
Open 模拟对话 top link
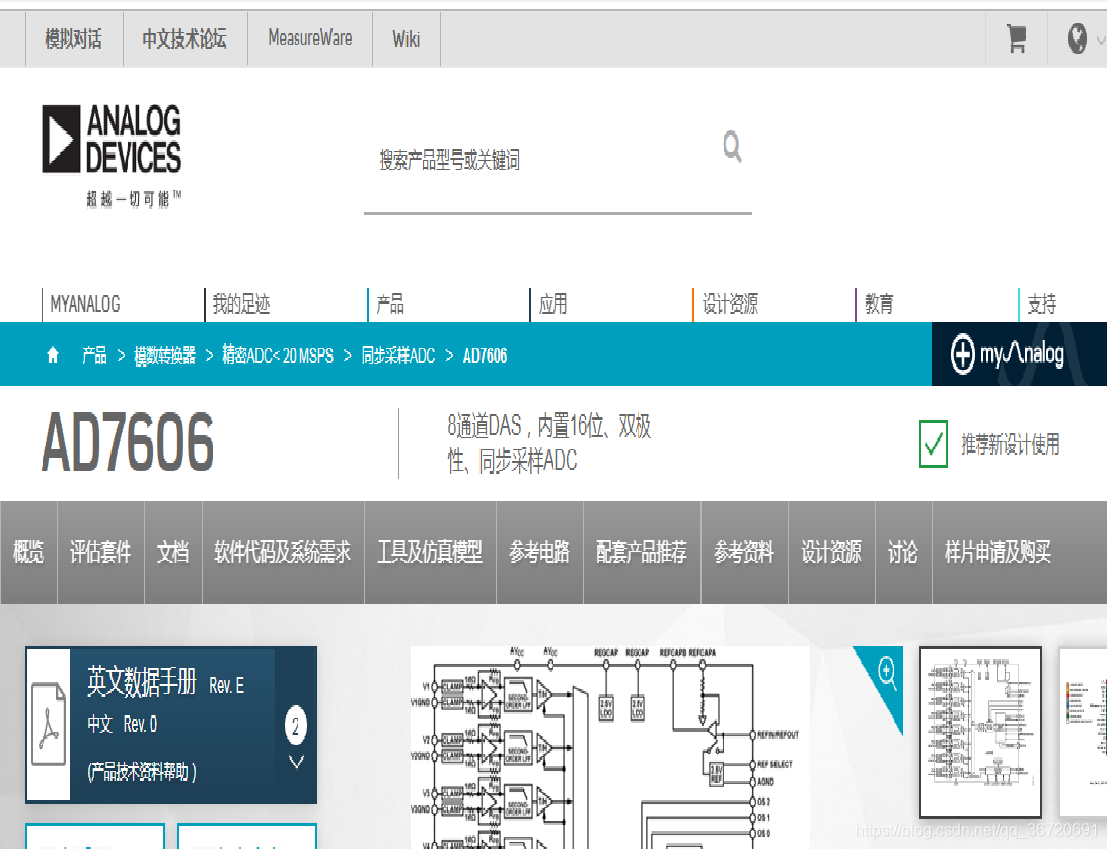[x=73, y=39]
